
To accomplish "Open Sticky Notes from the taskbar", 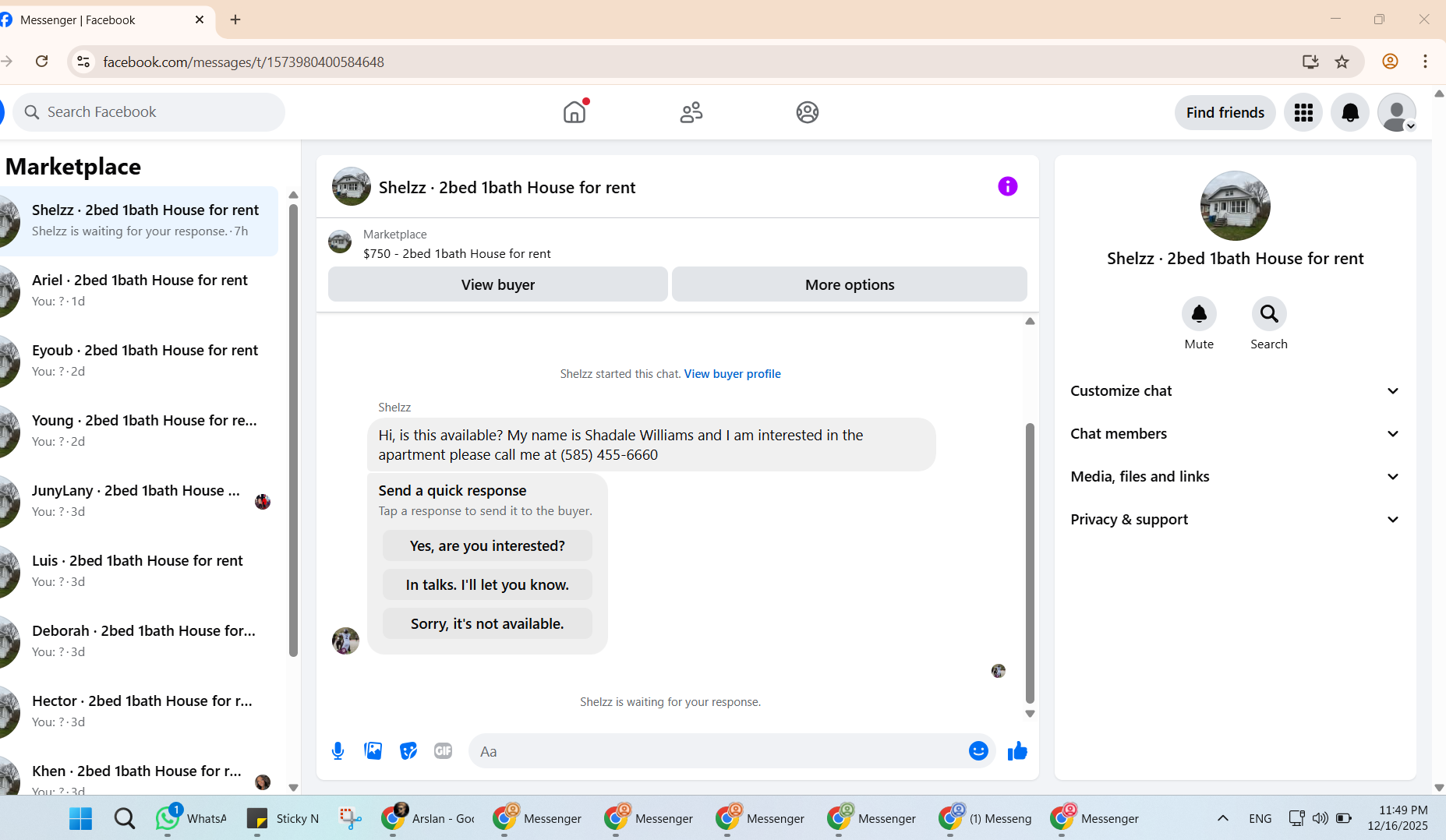I will pyautogui.click(x=282, y=818).
